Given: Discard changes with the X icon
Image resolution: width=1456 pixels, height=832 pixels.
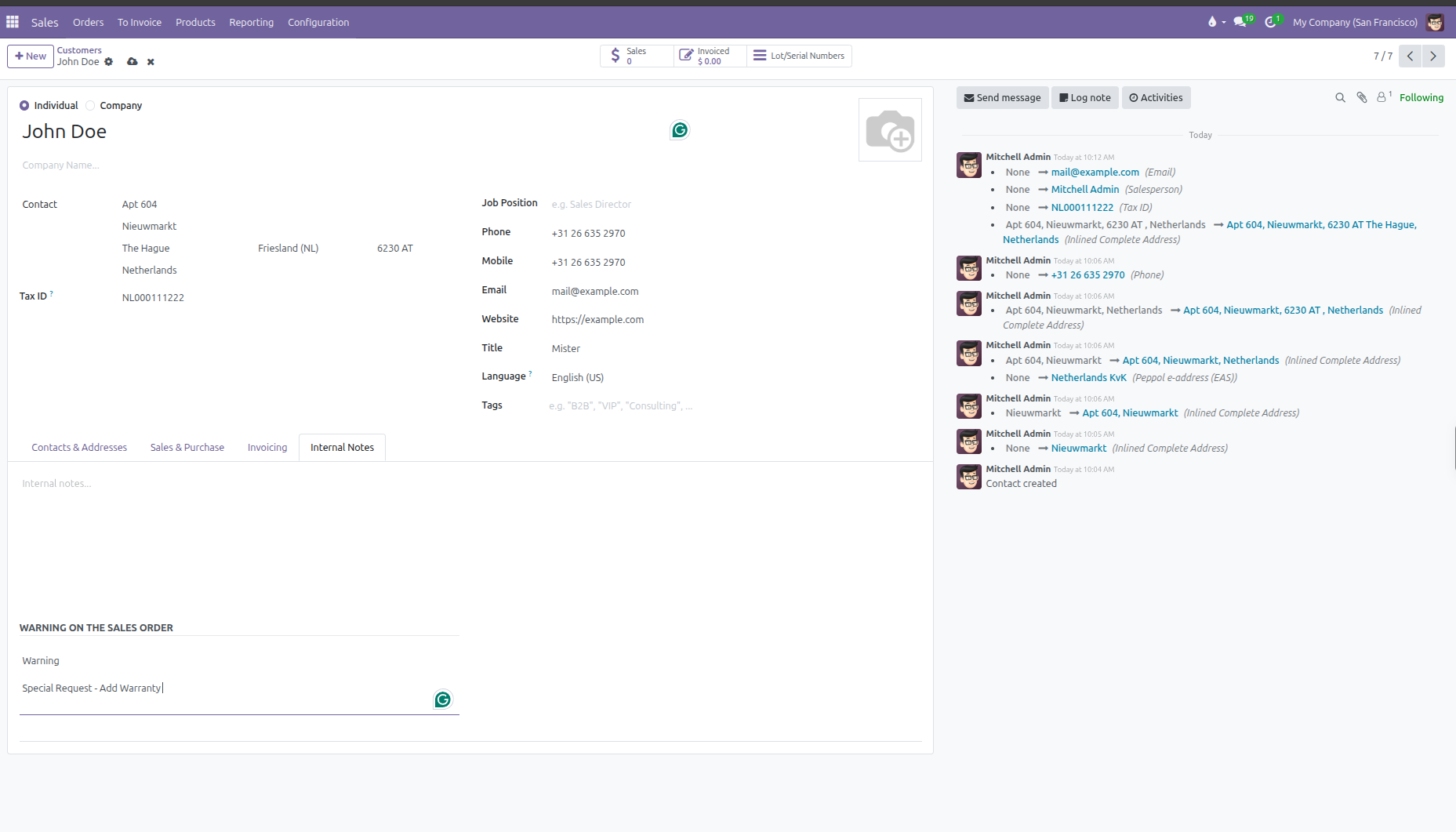Looking at the screenshot, I should [x=151, y=62].
